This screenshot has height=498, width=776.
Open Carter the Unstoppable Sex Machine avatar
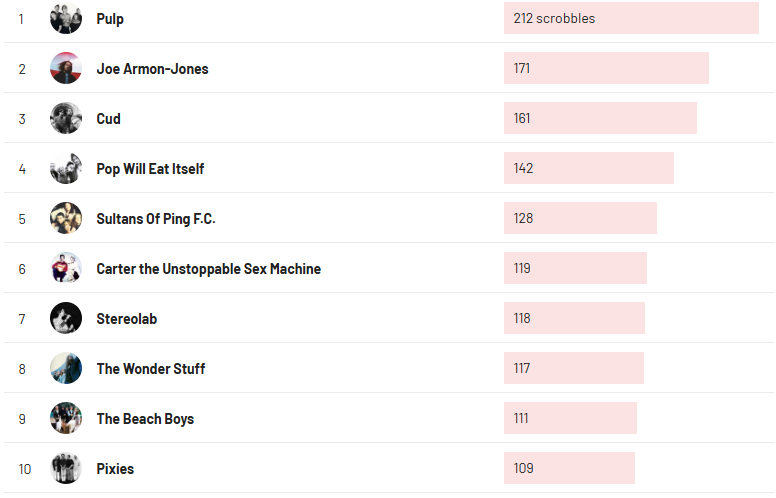[66, 268]
